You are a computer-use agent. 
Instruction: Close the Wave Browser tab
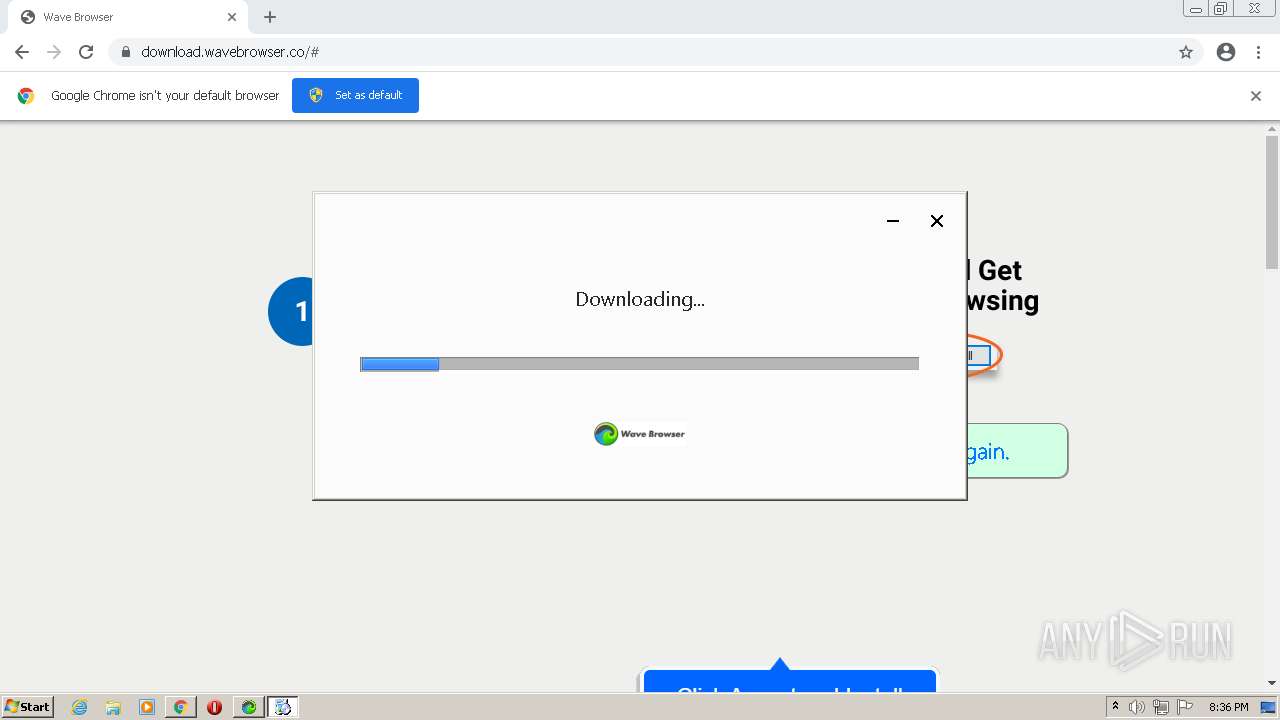(232, 17)
